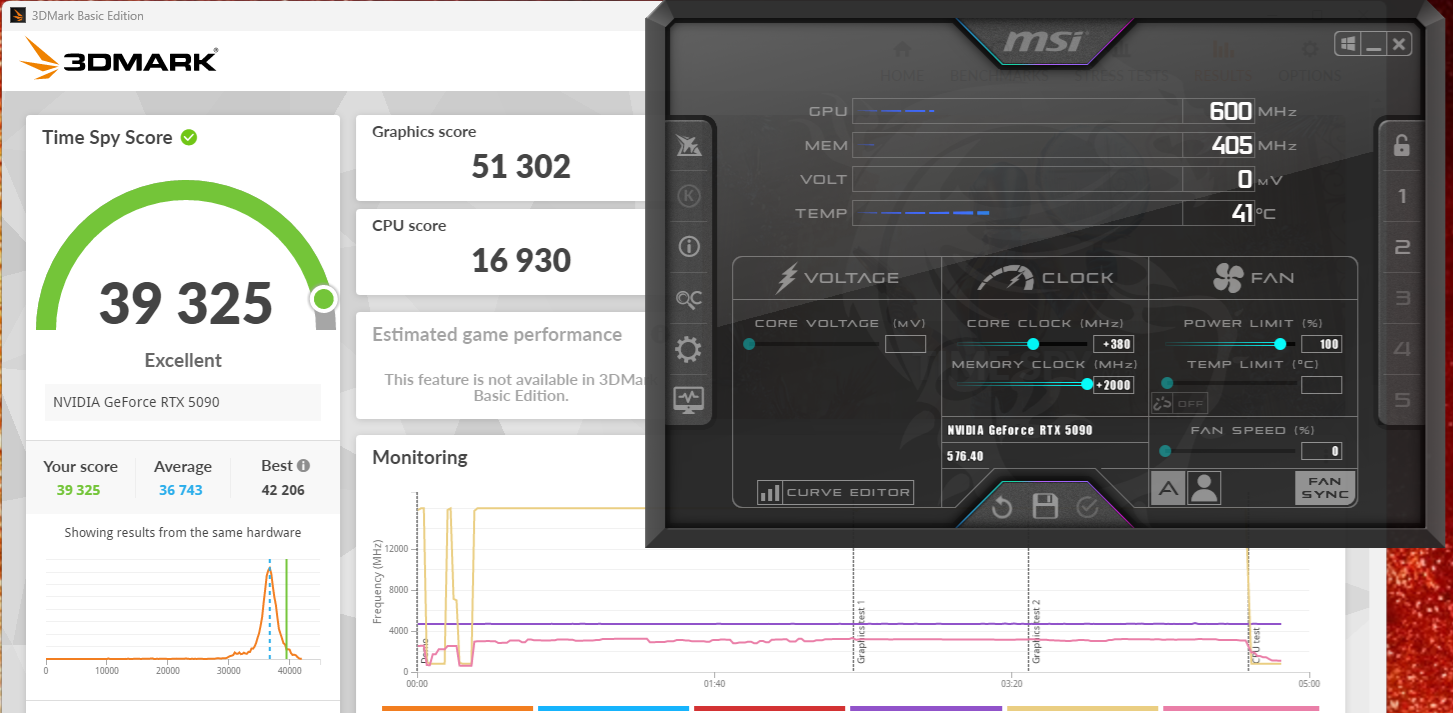Viewport: 1453px width, 713px height.
Task: Select Afterburner profile slot 5
Action: tap(1402, 400)
